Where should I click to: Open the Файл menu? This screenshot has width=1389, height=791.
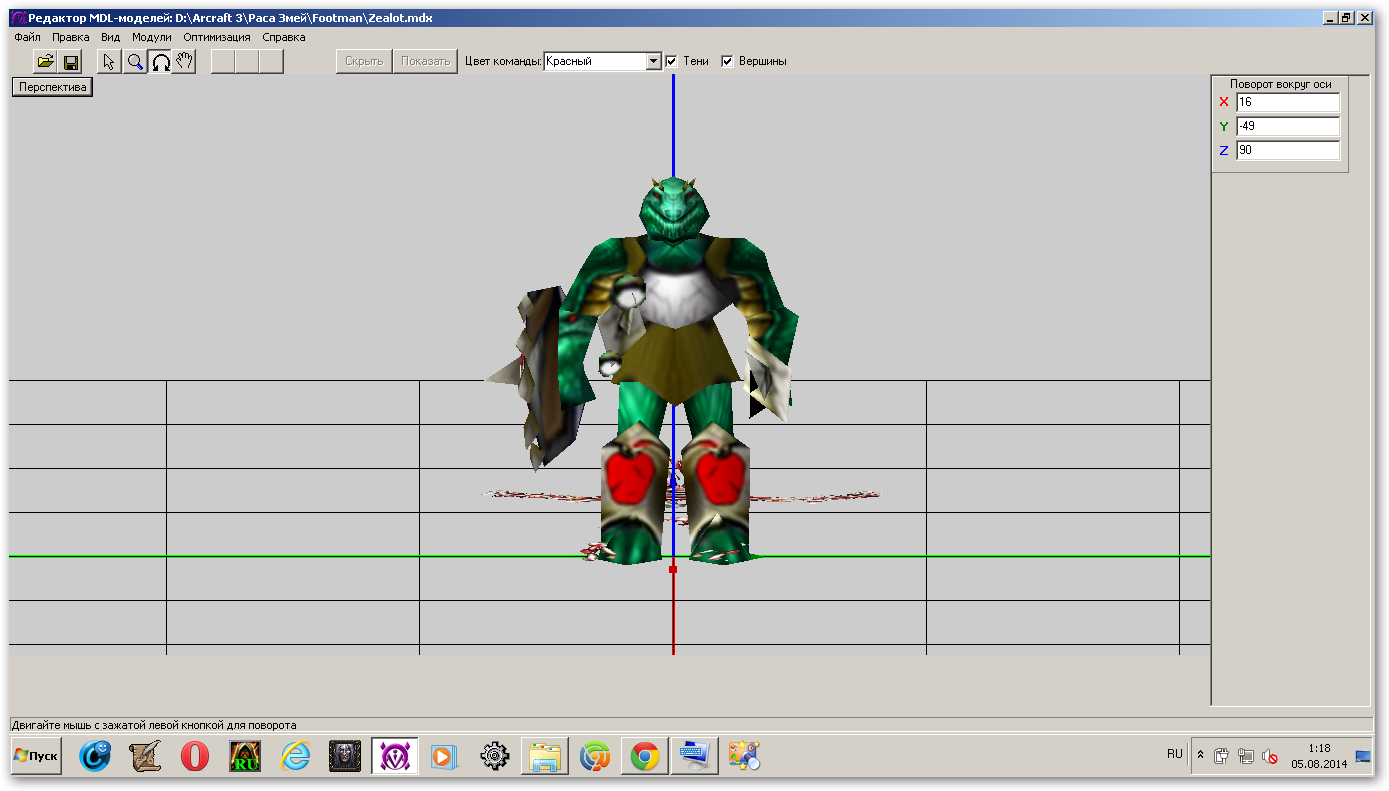point(27,37)
